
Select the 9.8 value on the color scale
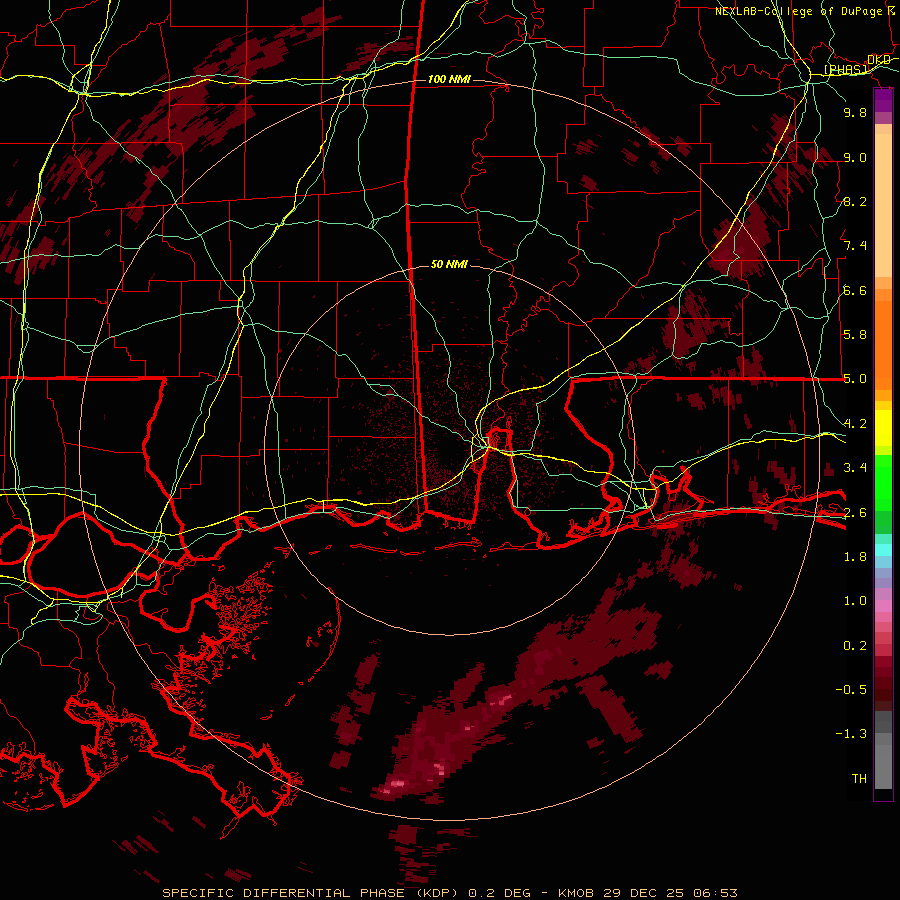(x=855, y=112)
